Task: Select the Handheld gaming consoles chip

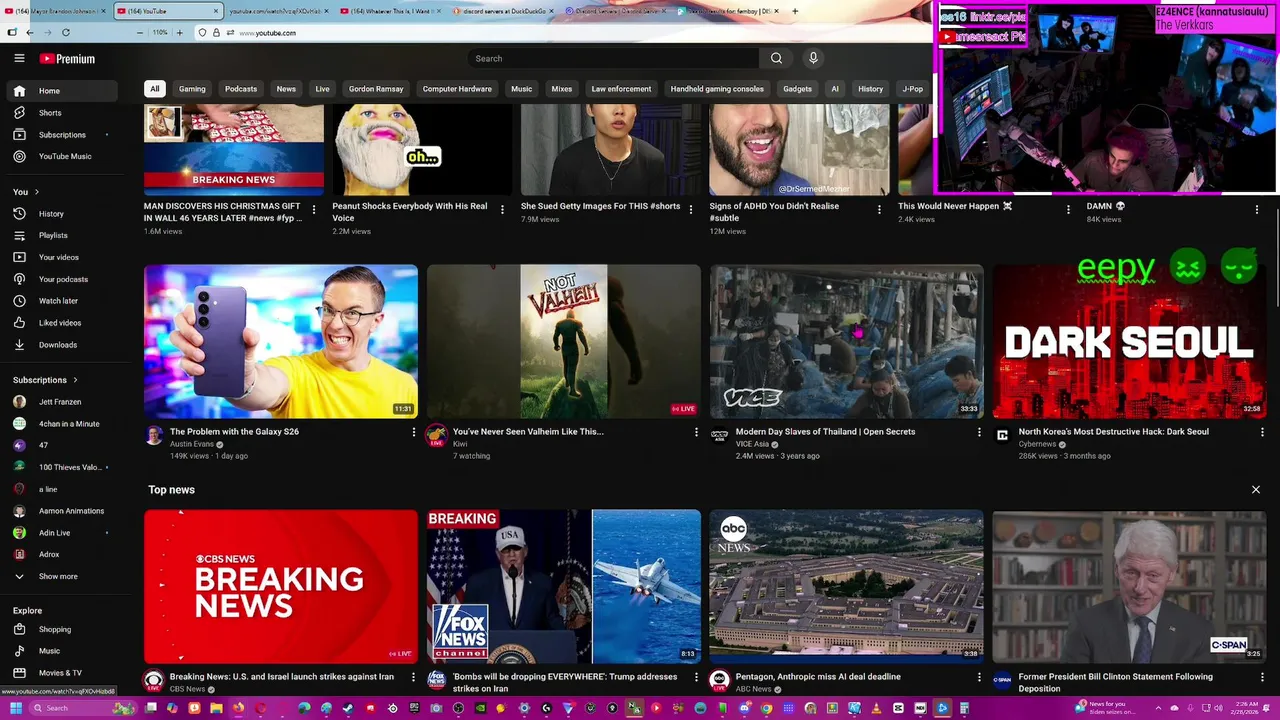Action: point(717,89)
